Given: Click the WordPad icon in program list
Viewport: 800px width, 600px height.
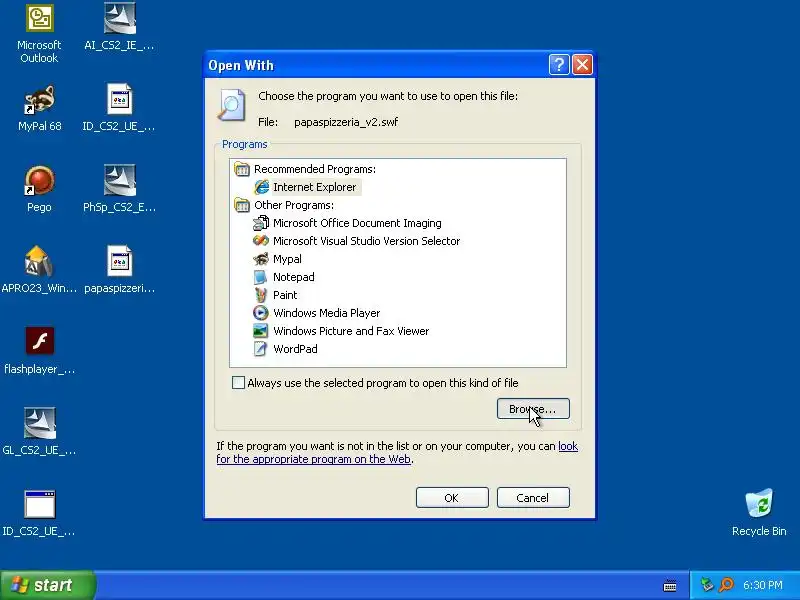Looking at the screenshot, I should click(x=261, y=349).
